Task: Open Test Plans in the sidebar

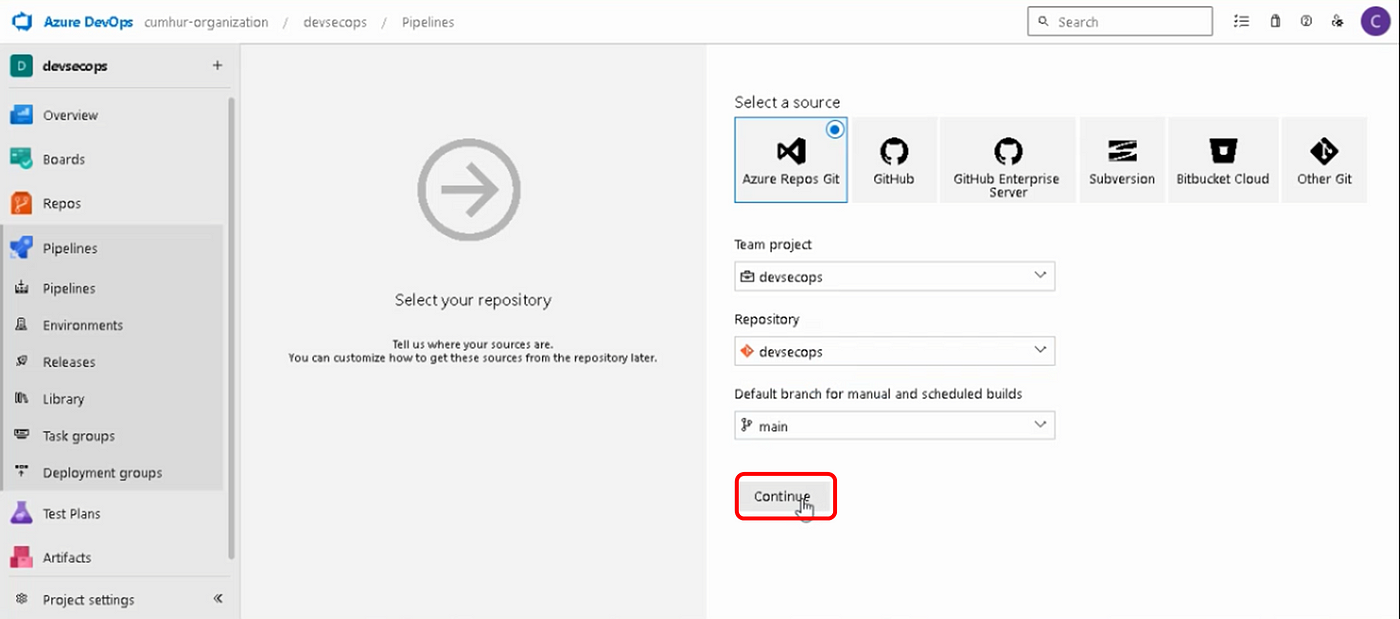Action: (x=71, y=513)
